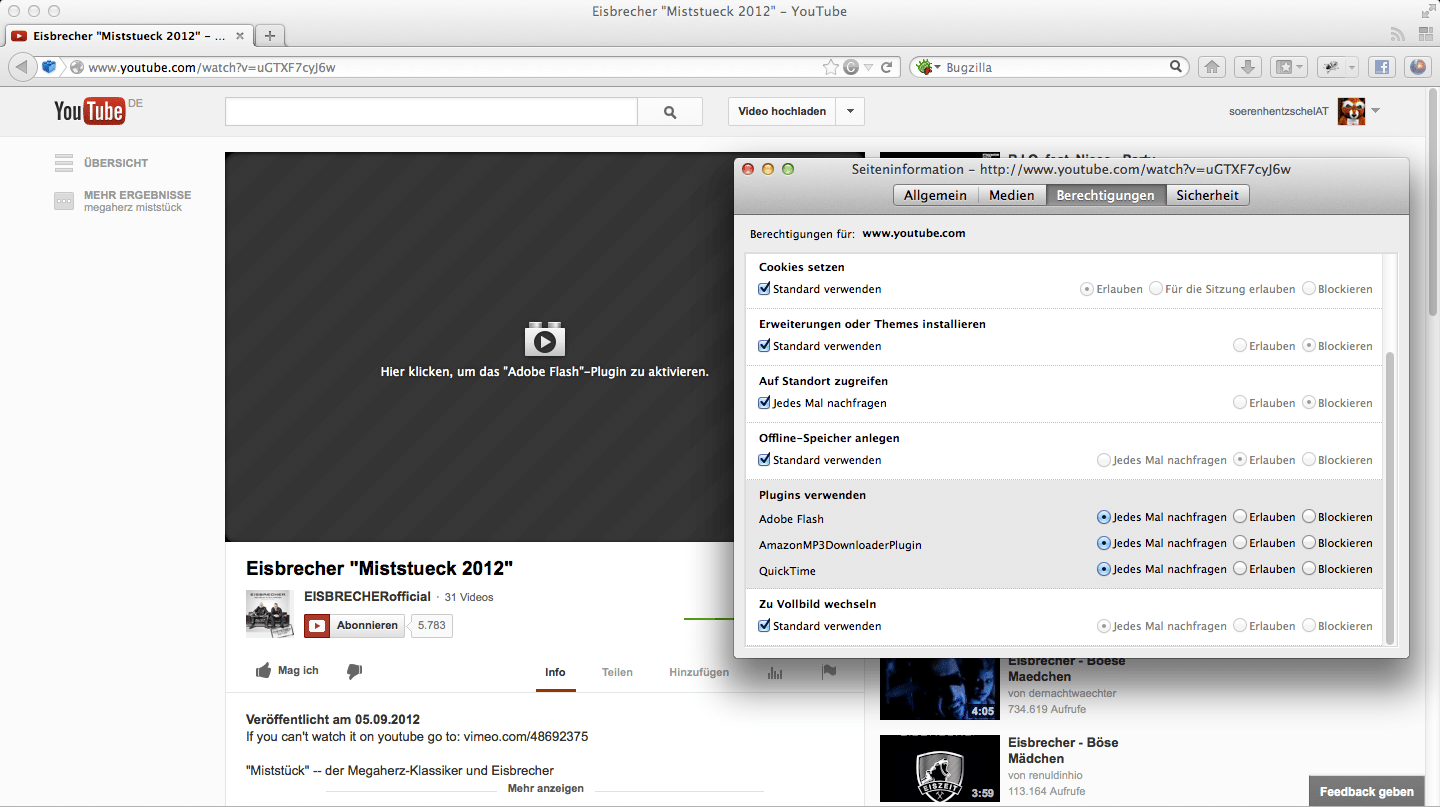The image size is (1440, 807).
Task: Click the Home icon in browser toolbar
Action: [x=1211, y=67]
